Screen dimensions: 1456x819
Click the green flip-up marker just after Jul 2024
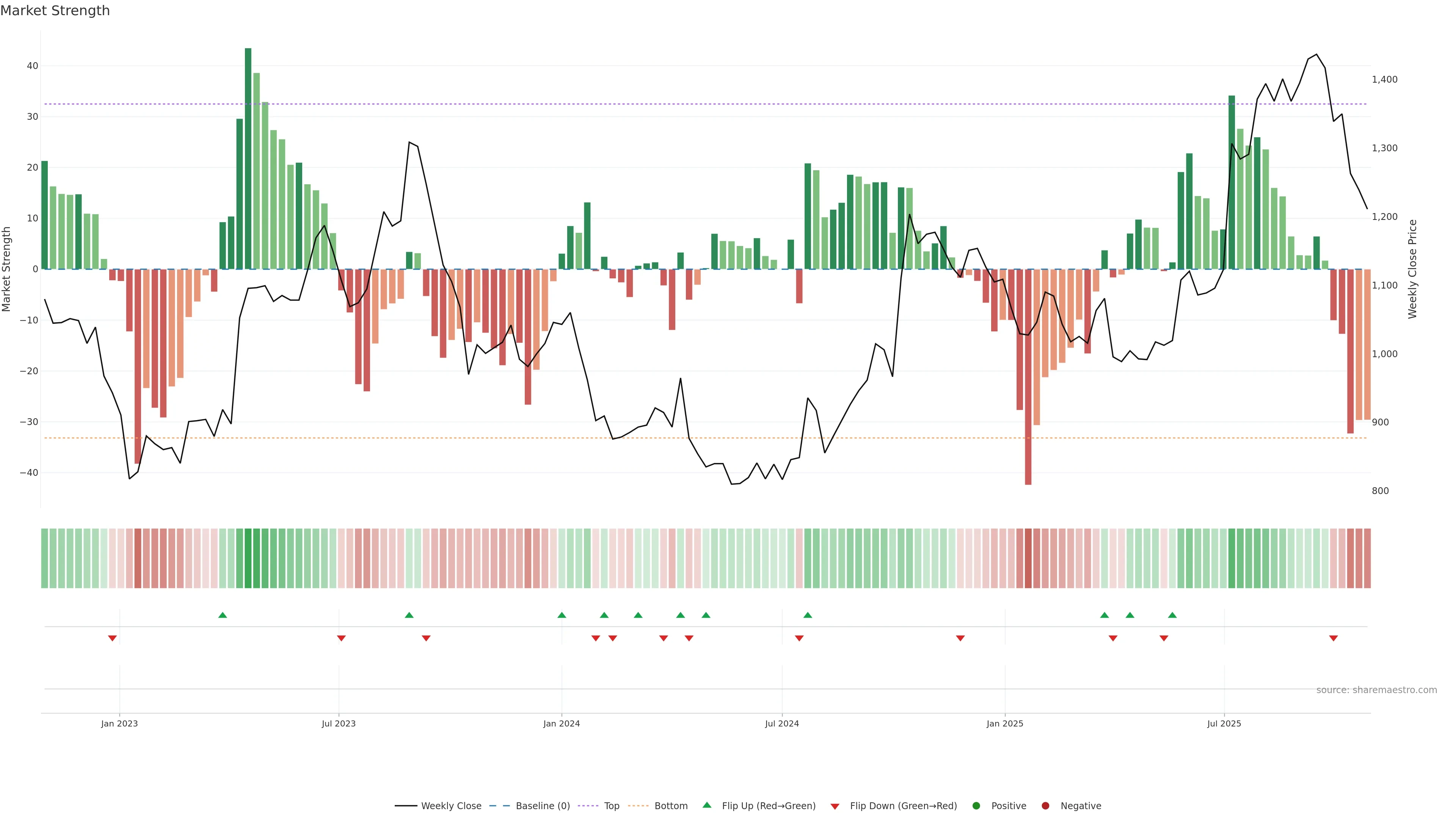point(808,615)
